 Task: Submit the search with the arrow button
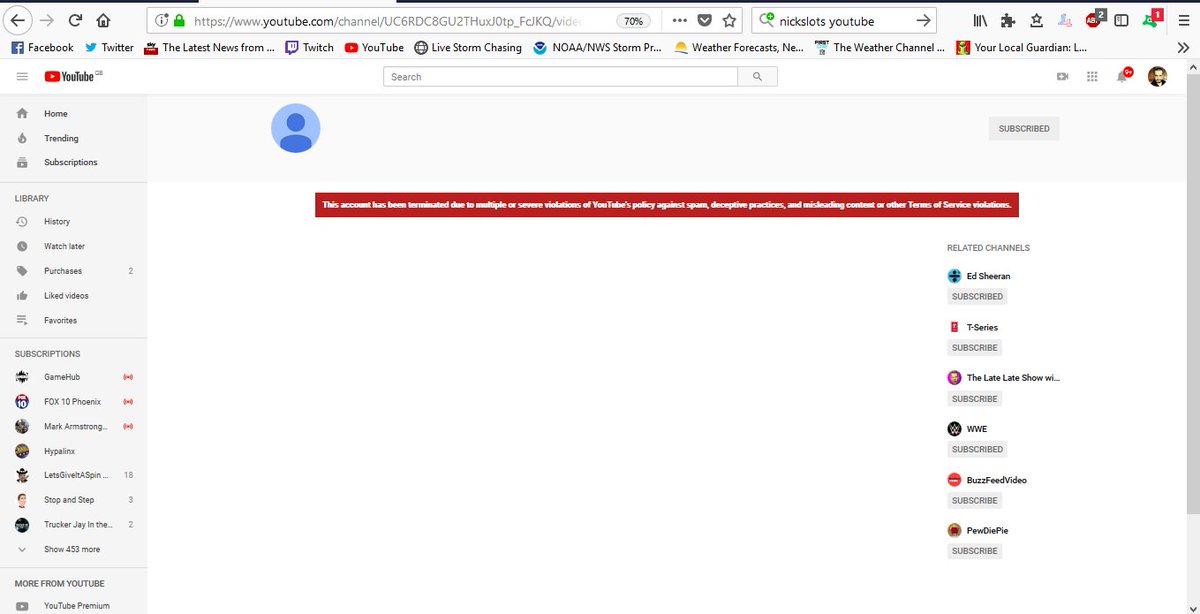[923, 21]
